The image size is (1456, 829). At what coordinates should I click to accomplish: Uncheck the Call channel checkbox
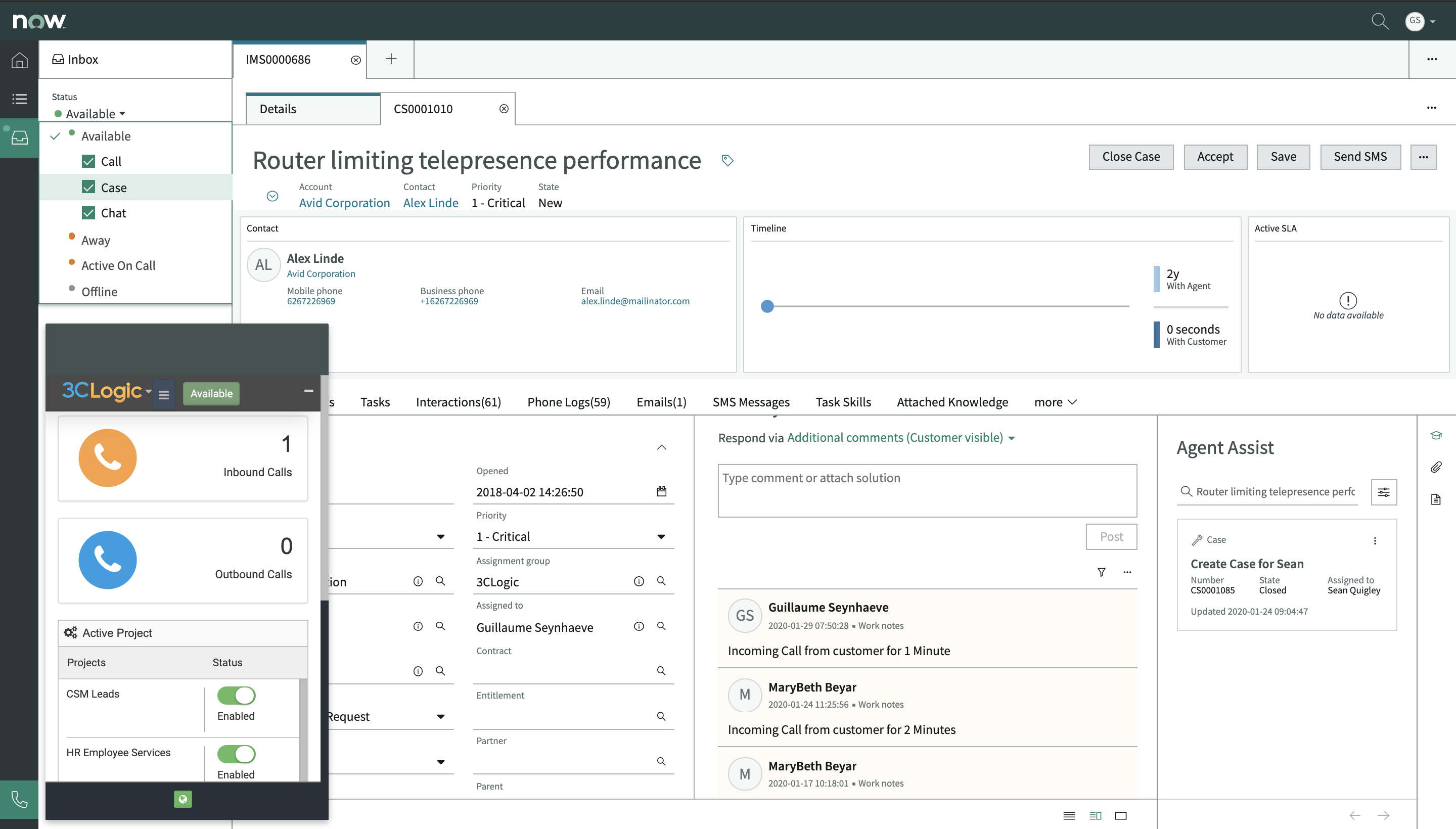(88, 162)
